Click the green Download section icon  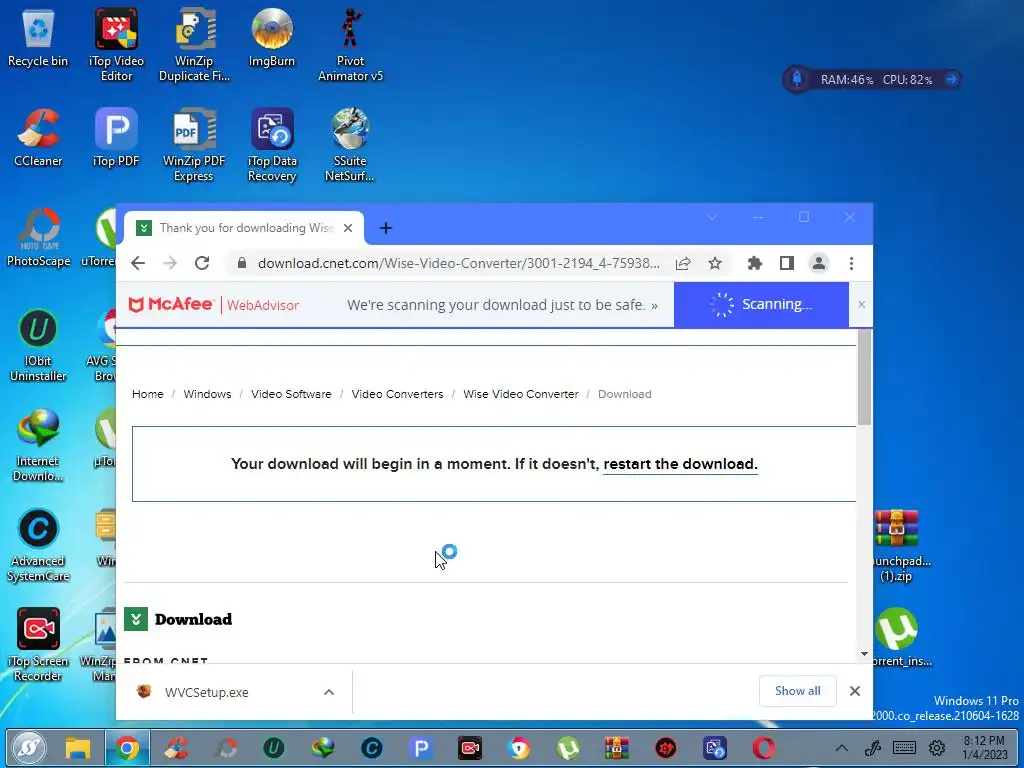tap(136, 619)
